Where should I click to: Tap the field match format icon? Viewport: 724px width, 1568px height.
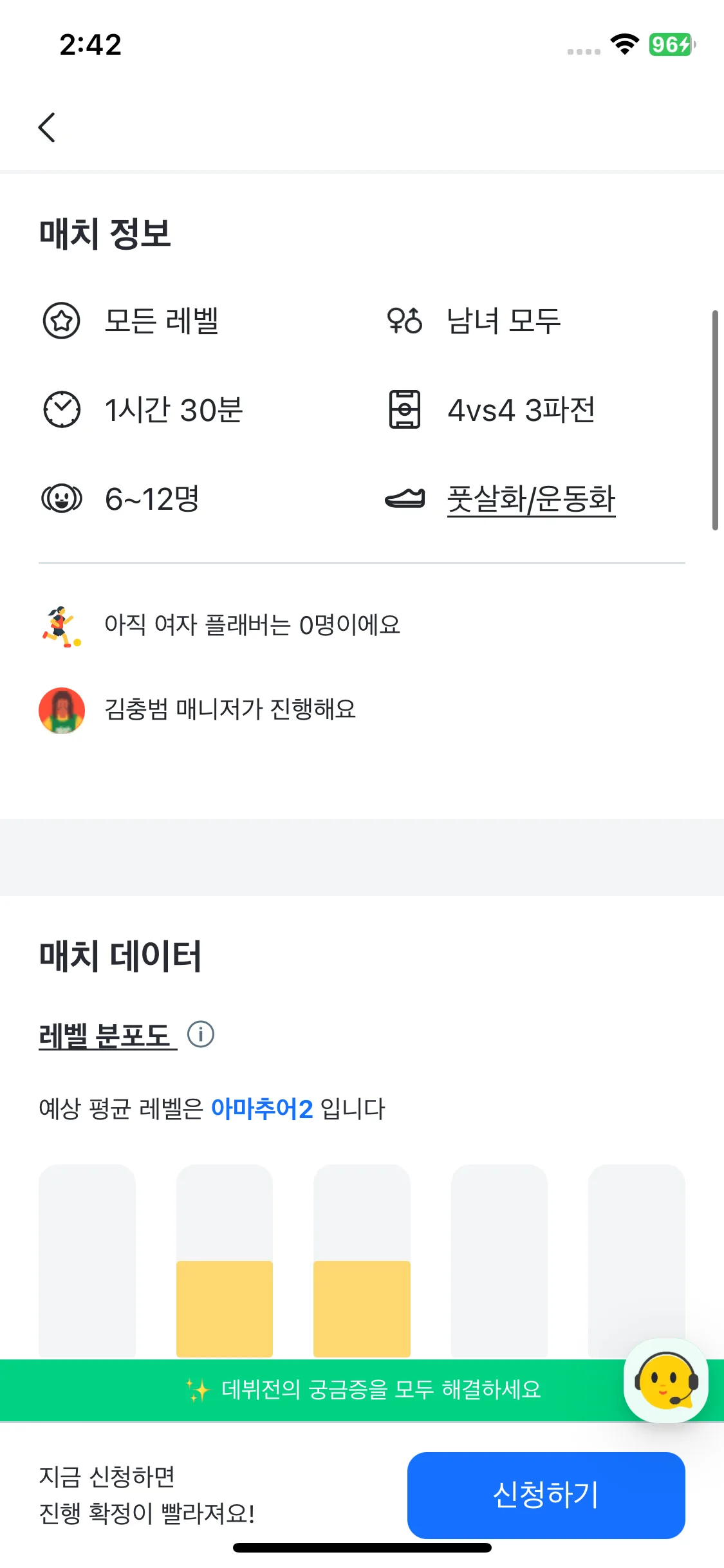click(x=404, y=409)
